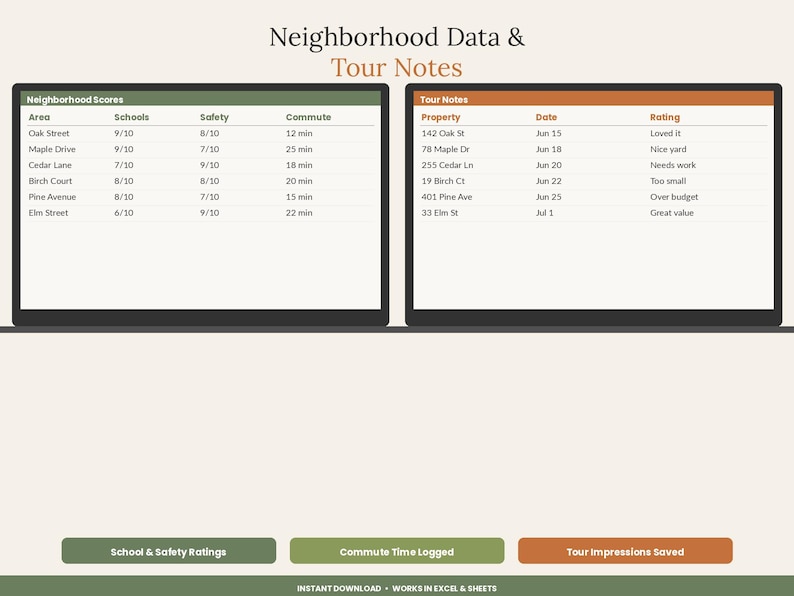This screenshot has height=596, width=794.
Task: Select the Oak Street area cell
Action: pos(49,133)
